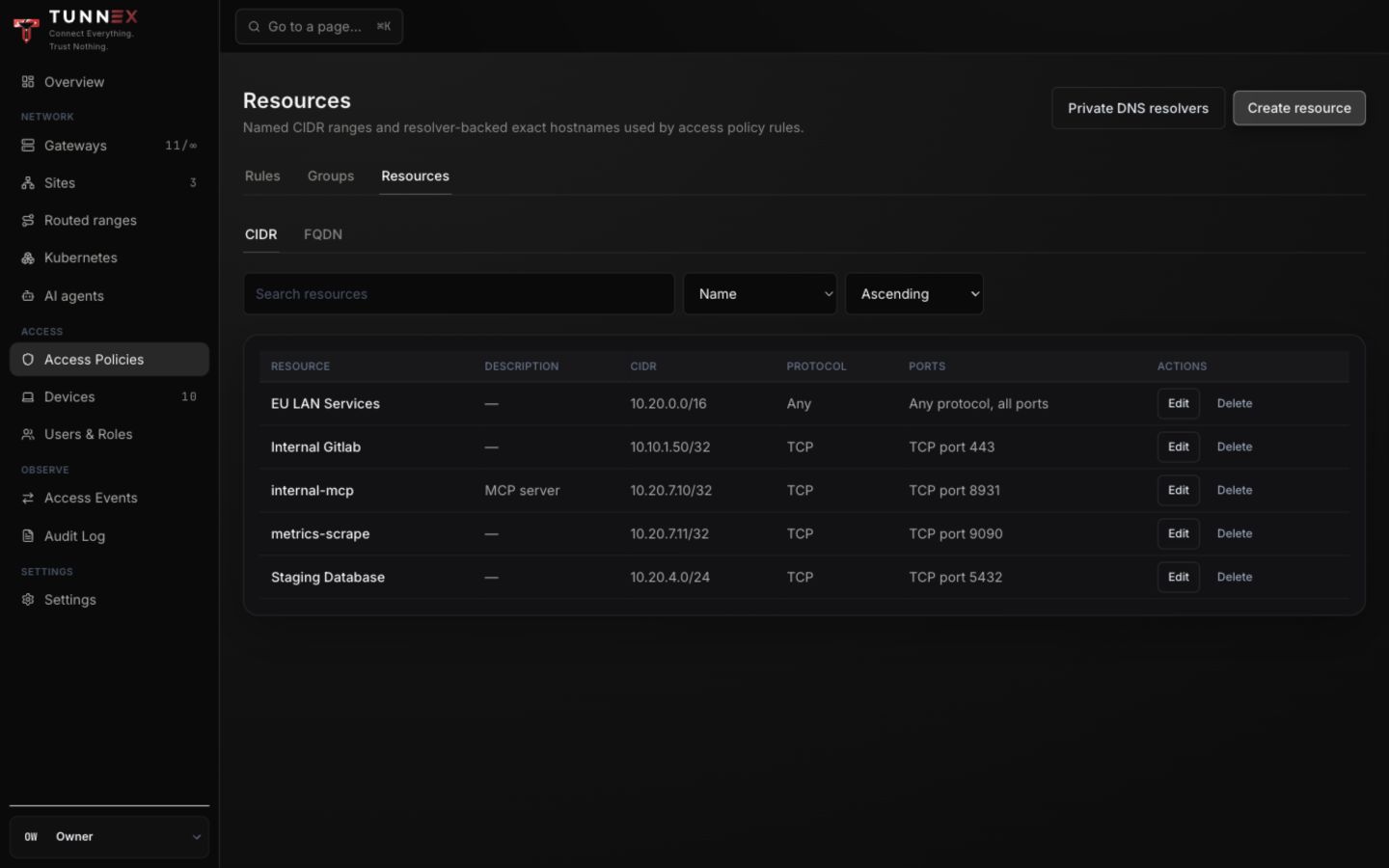Click TCP port 5432 cell

956,578
